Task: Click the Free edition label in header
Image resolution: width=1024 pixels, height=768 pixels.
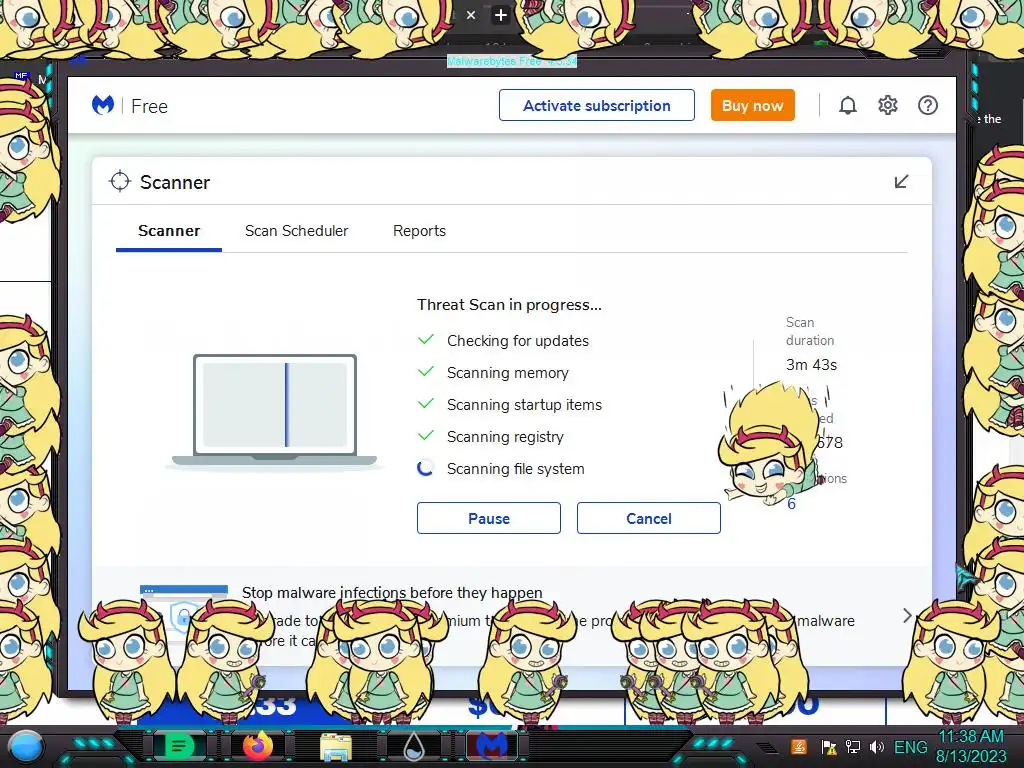Action: [150, 106]
